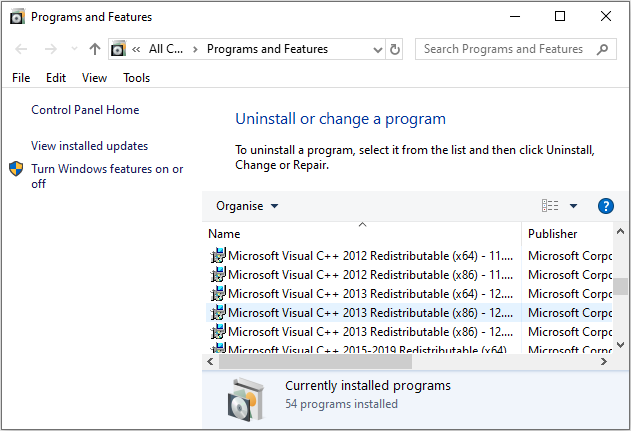The height and width of the screenshot is (431, 631).
Task: Minimize the Programs and Features window
Action: (515, 16)
